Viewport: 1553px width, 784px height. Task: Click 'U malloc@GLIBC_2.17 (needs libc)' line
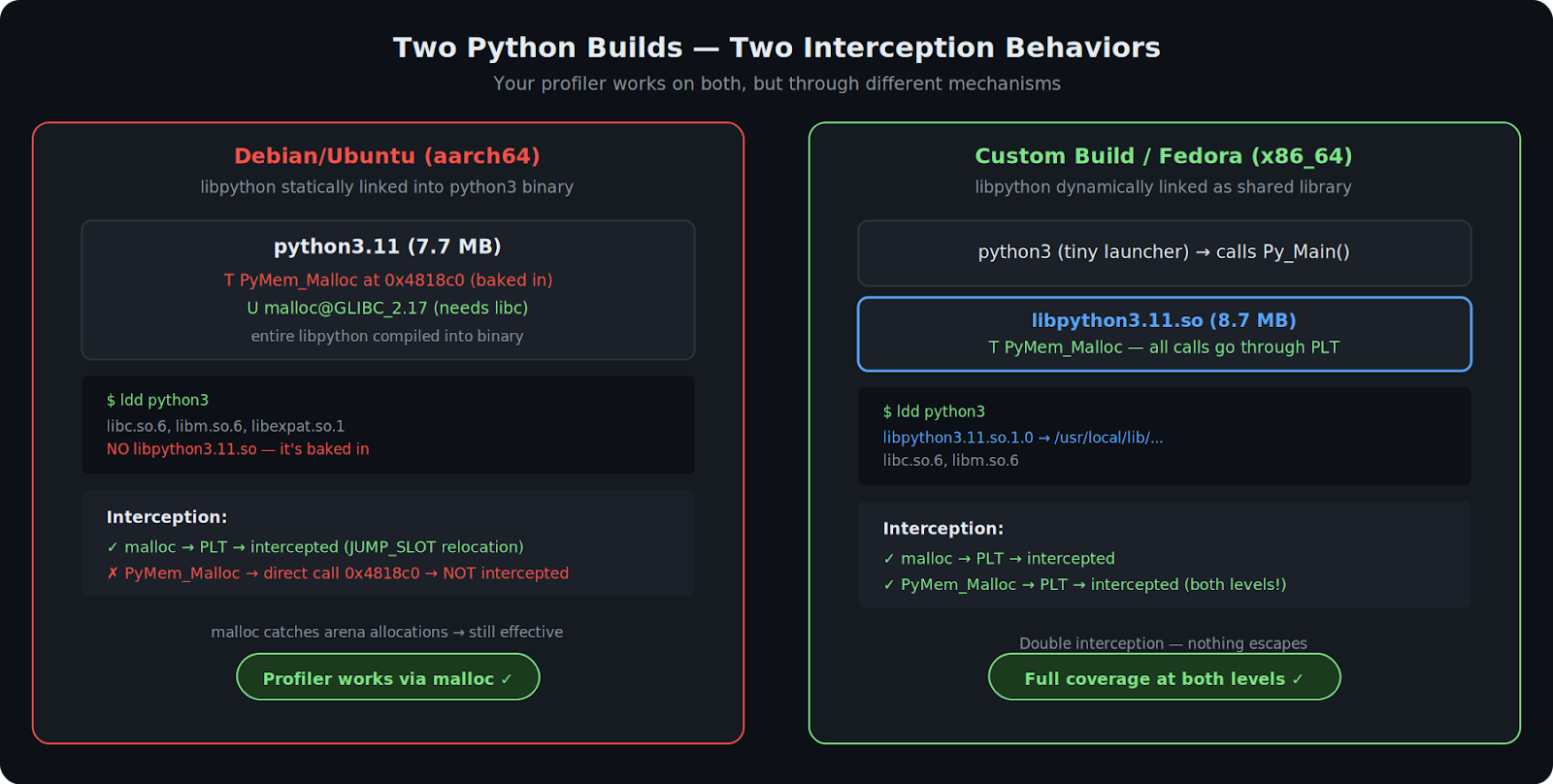387,308
